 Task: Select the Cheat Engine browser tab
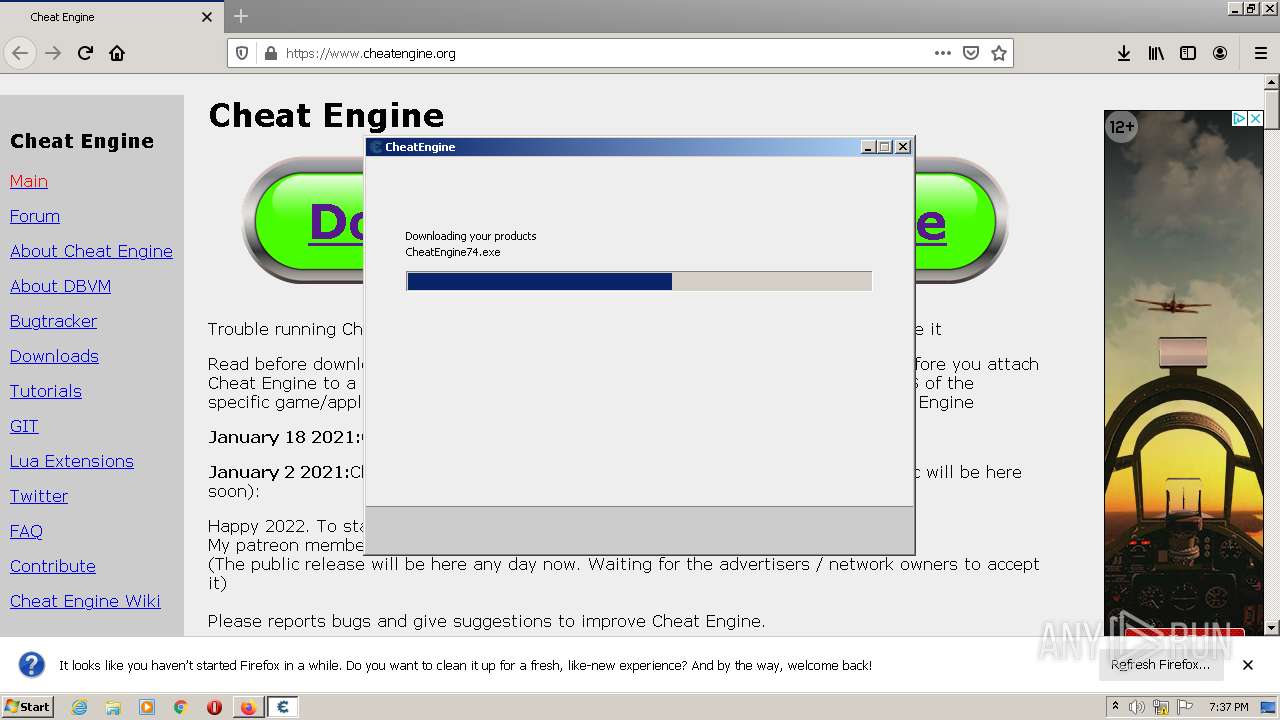click(x=110, y=17)
